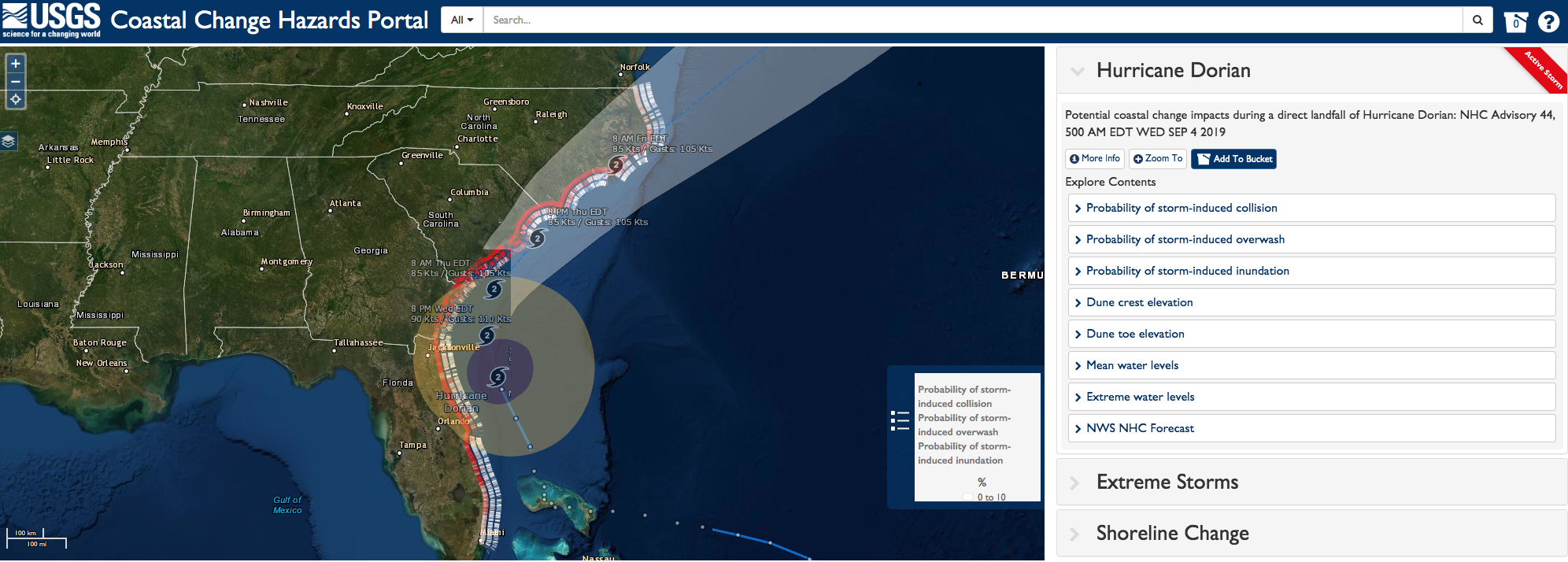The image size is (1568, 562).
Task: Open the All search filter dropdown
Action: click(x=462, y=20)
